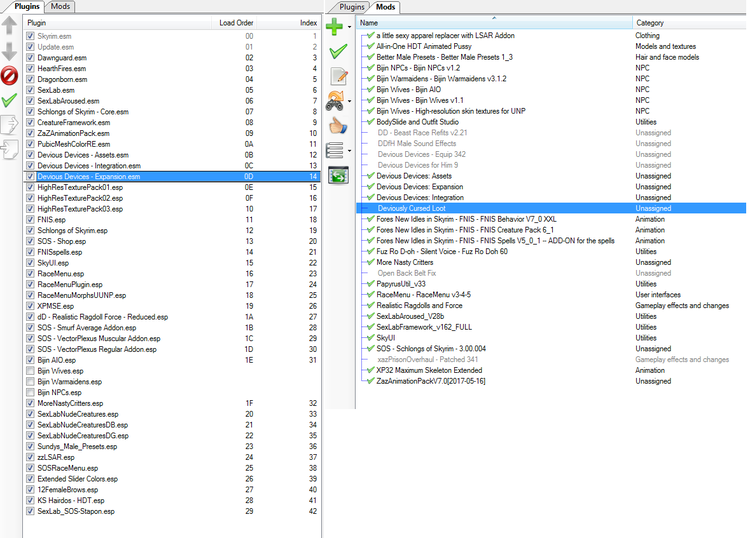This screenshot has height=538, width=750.
Task: Select the Mods tab above the mods list
Action: tap(386, 7)
